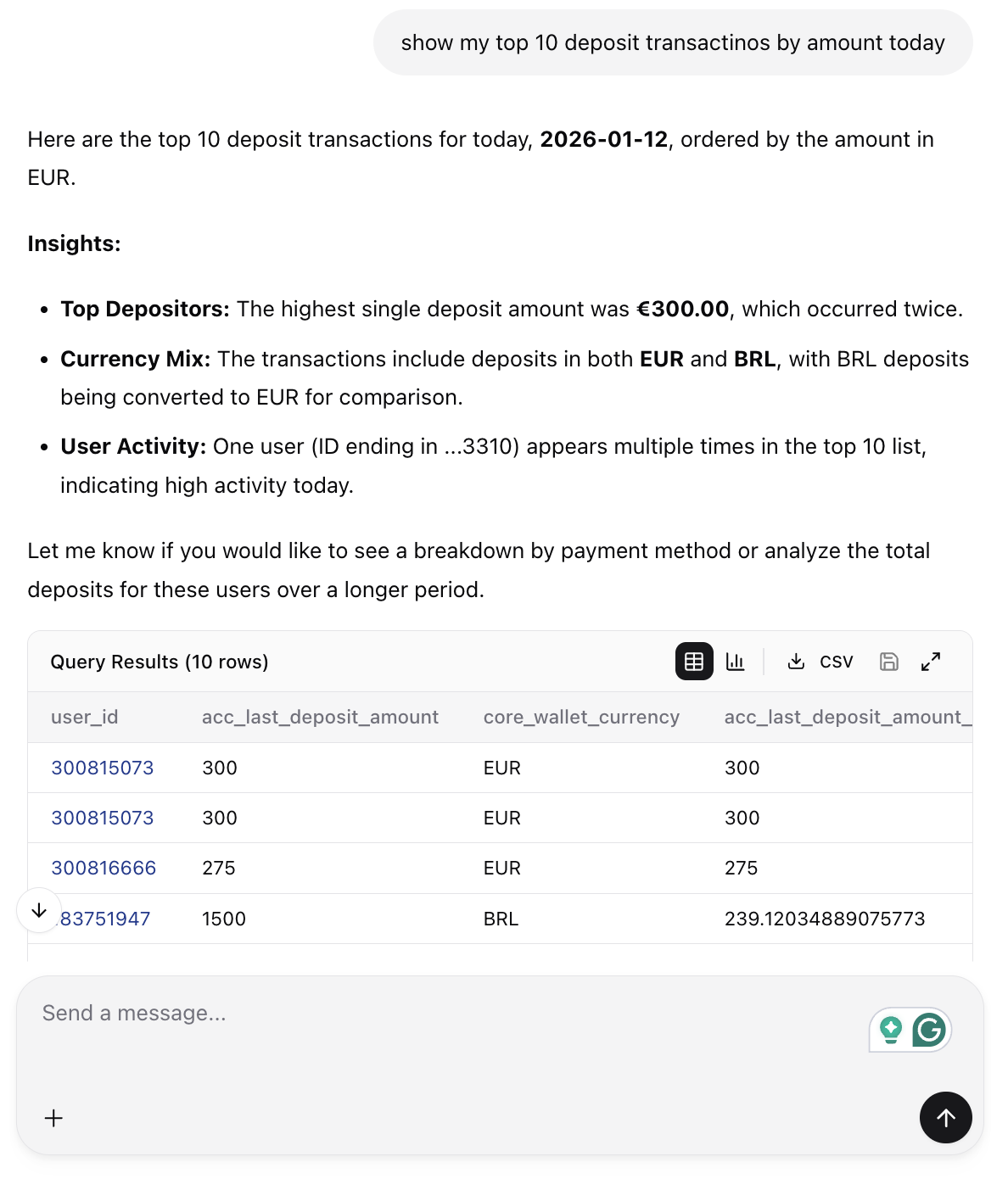Viewport: 1008px width, 1179px height.
Task: Open the Grammarly G icon
Action: click(x=929, y=1030)
